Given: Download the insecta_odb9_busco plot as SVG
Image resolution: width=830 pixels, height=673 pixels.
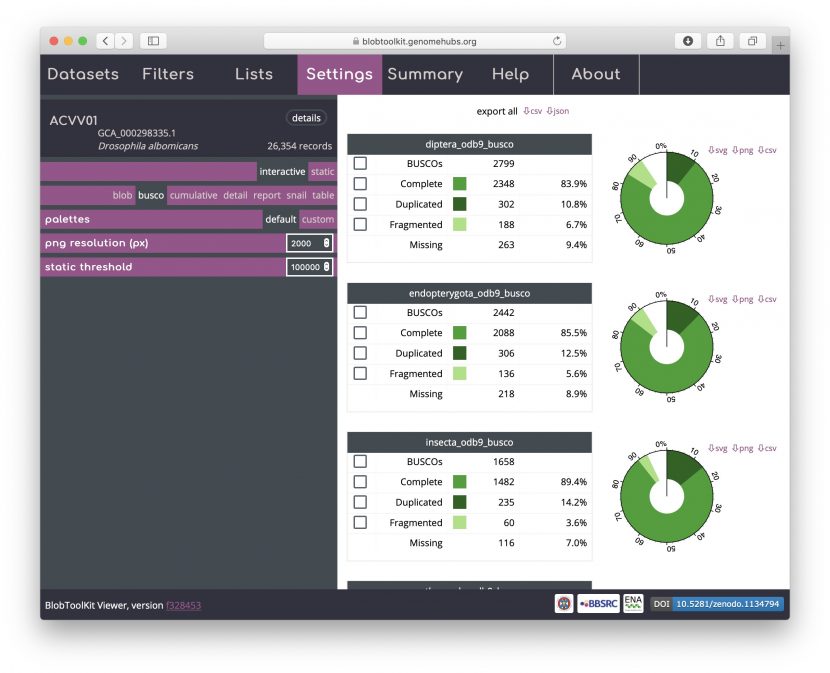Looking at the screenshot, I should (718, 448).
